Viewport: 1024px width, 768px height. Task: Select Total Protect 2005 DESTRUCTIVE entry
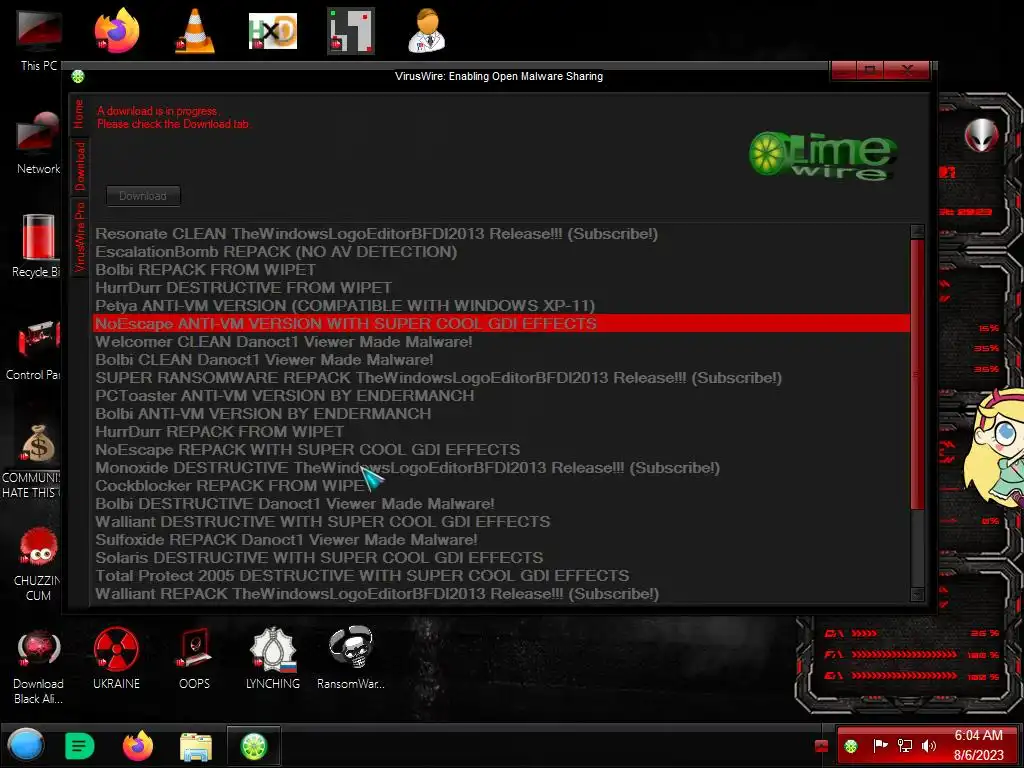(502, 576)
